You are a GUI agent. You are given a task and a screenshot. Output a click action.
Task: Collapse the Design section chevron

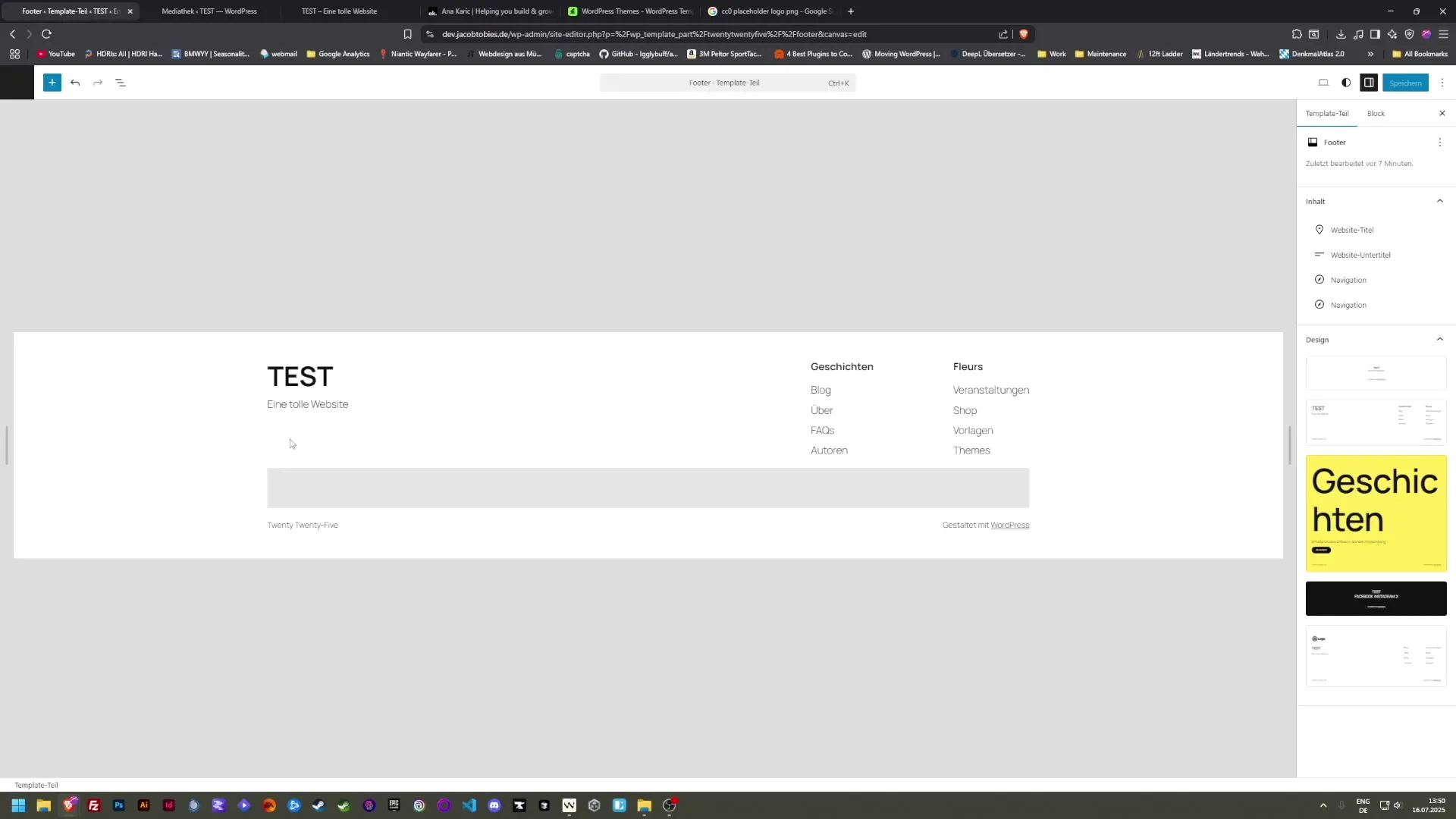click(1440, 340)
